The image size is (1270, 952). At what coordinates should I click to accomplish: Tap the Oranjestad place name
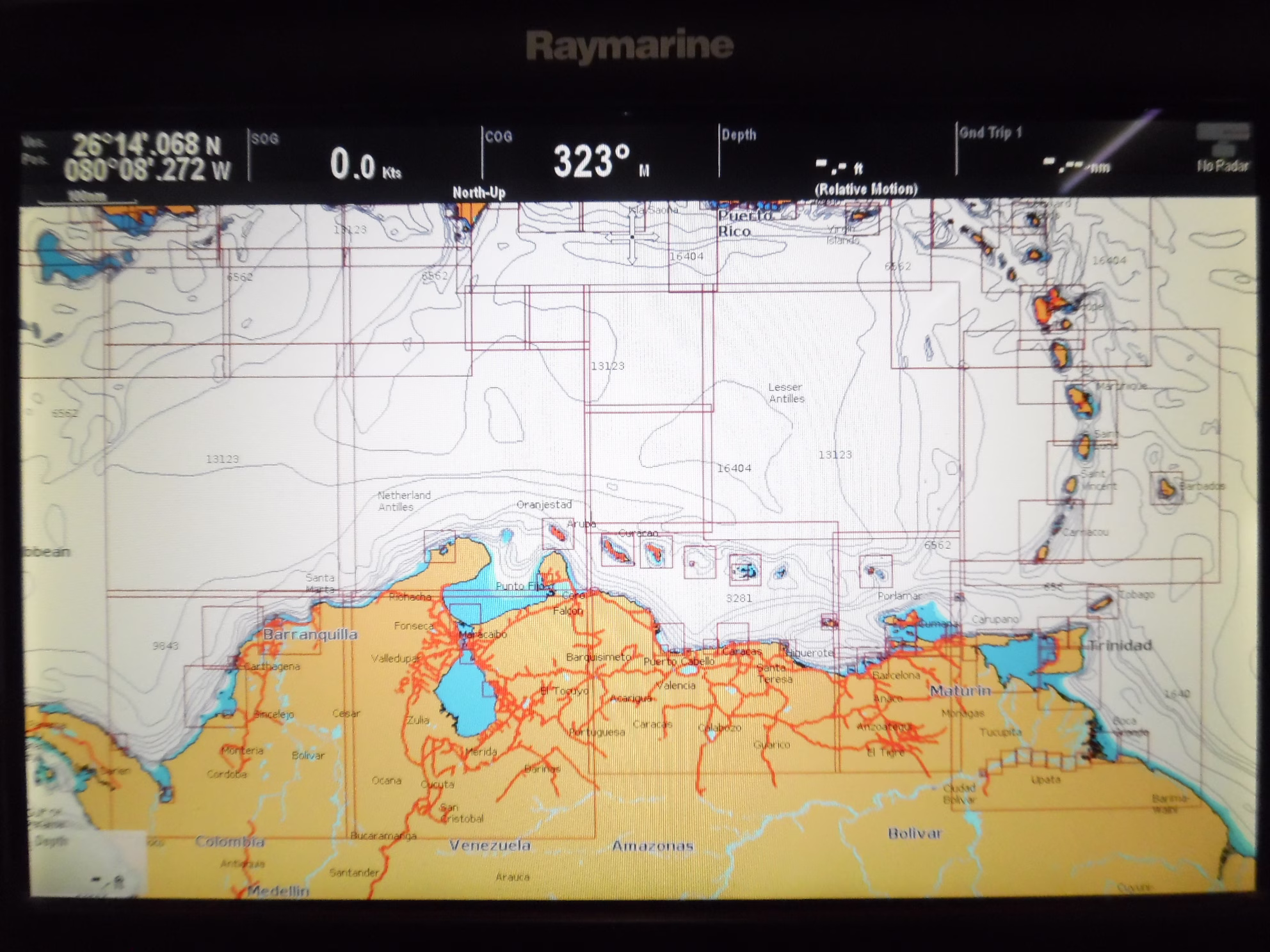pyautogui.click(x=544, y=505)
